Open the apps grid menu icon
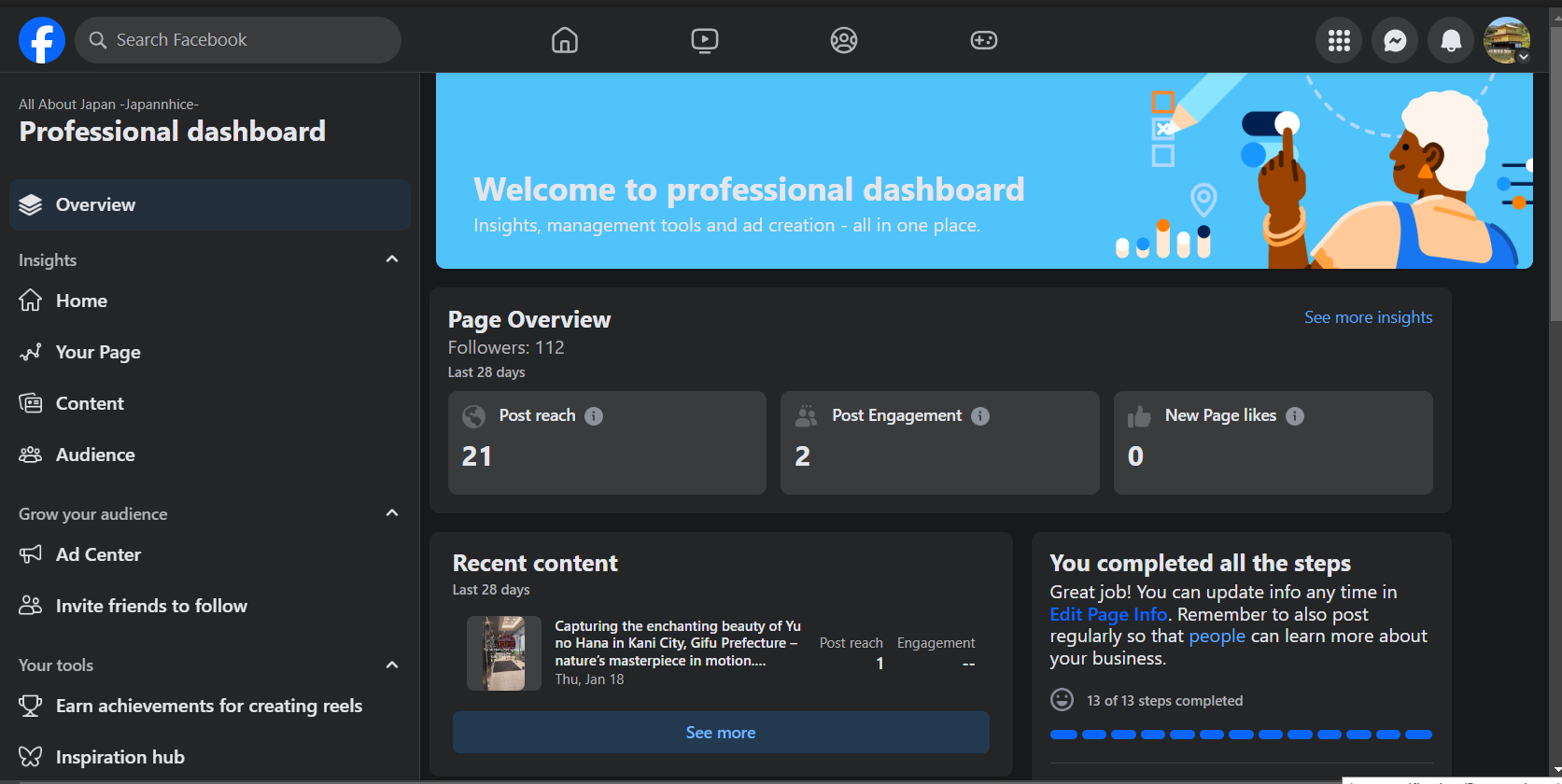 coord(1339,40)
